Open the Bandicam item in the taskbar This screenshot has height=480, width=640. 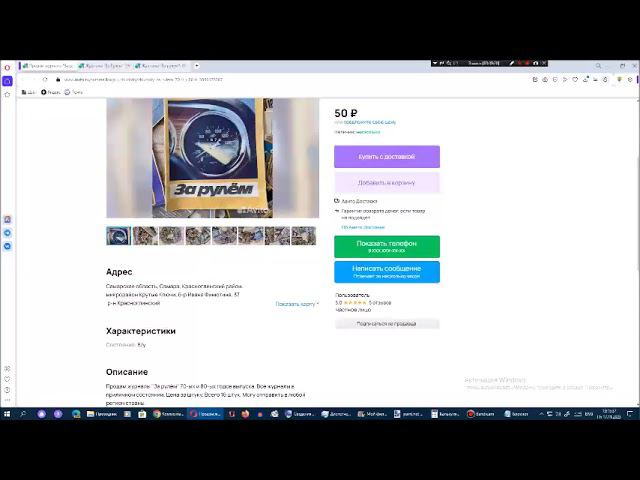pyautogui.click(x=481, y=414)
